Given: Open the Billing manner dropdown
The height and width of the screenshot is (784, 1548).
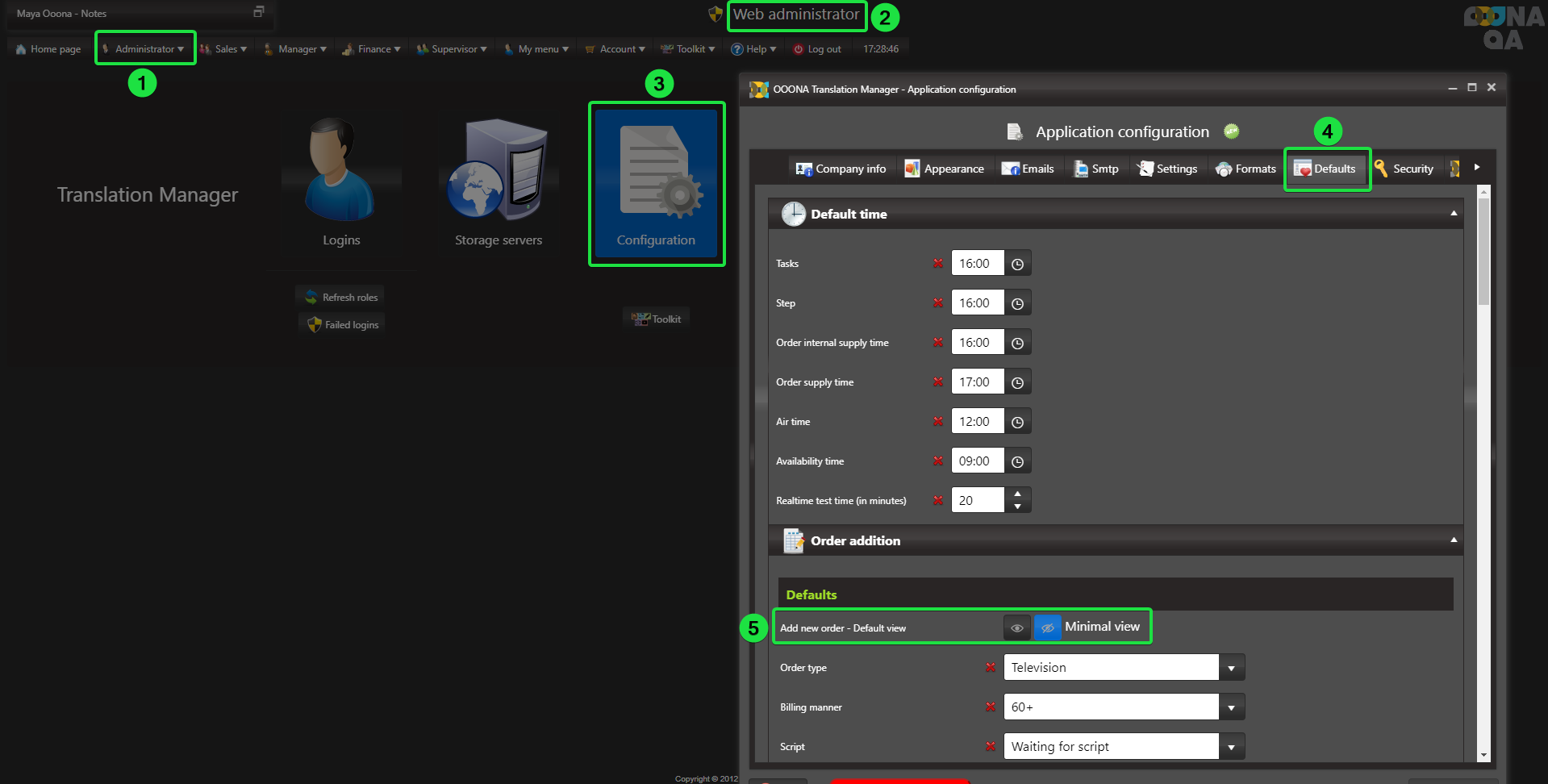Looking at the screenshot, I should tap(1231, 707).
